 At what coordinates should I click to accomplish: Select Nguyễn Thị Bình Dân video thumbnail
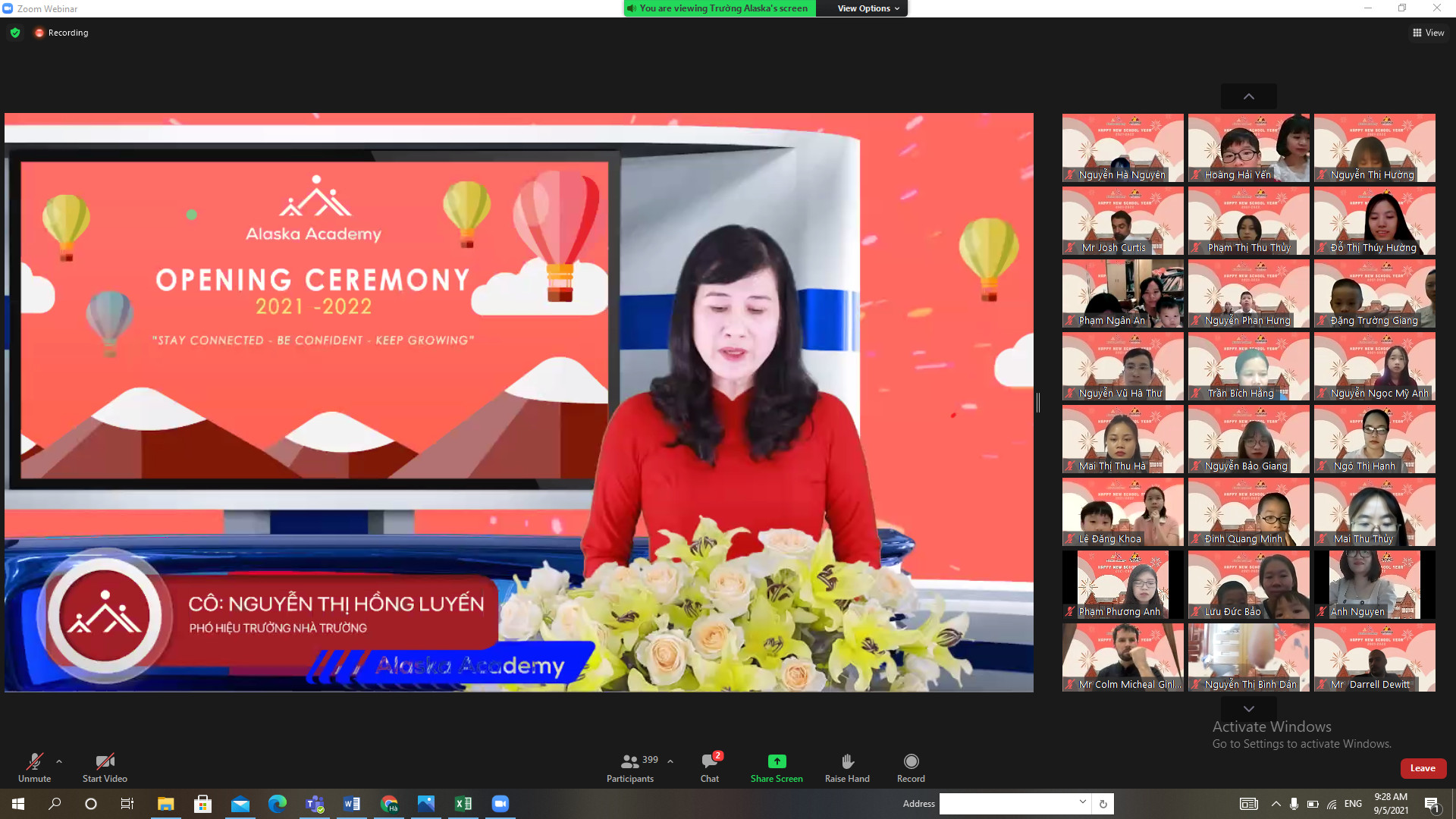[1249, 657]
